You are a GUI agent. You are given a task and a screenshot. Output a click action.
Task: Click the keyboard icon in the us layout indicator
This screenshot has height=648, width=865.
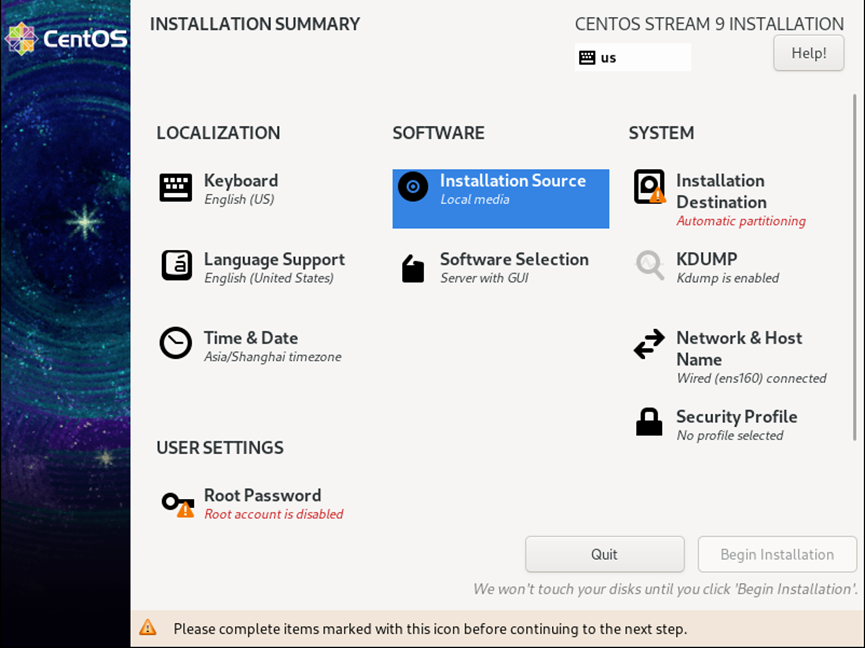tap(588, 57)
